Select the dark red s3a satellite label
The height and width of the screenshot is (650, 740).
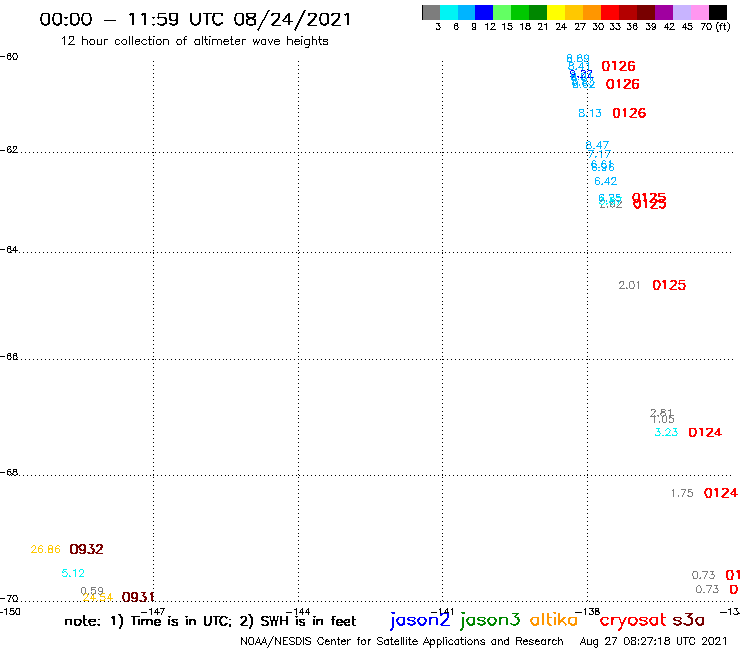pos(688,620)
